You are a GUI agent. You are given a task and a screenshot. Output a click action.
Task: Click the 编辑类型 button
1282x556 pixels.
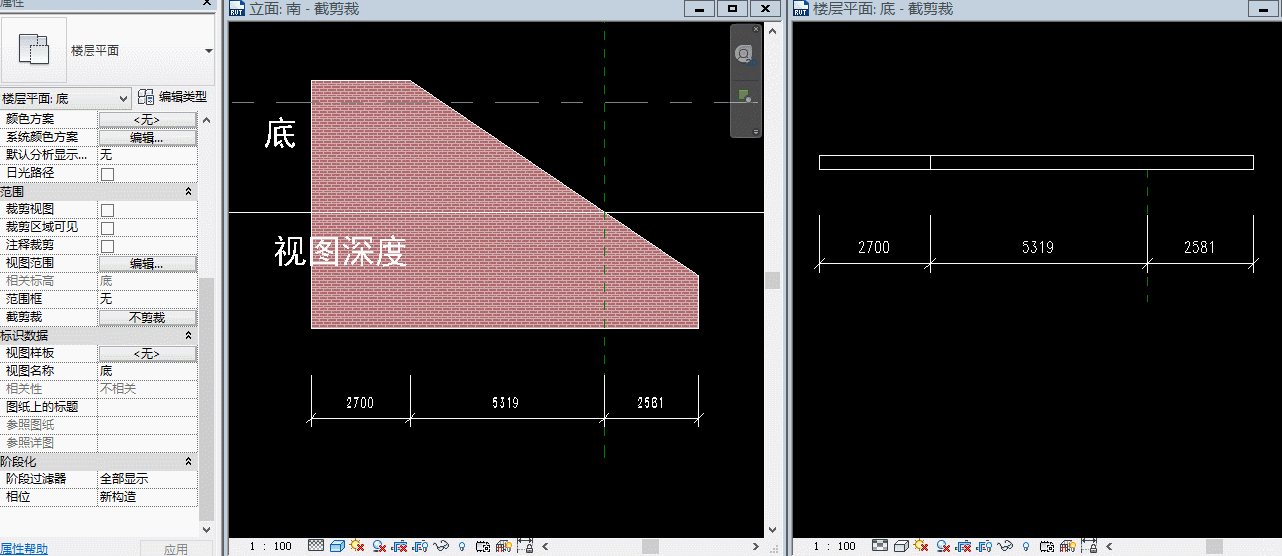(x=173, y=97)
